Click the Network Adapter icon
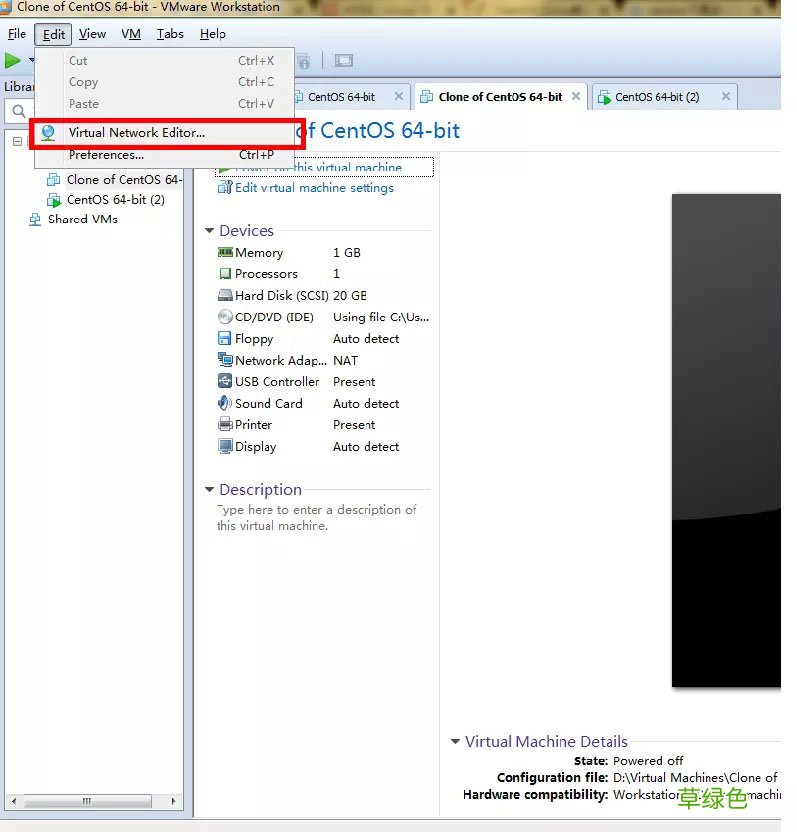 click(225, 360)
